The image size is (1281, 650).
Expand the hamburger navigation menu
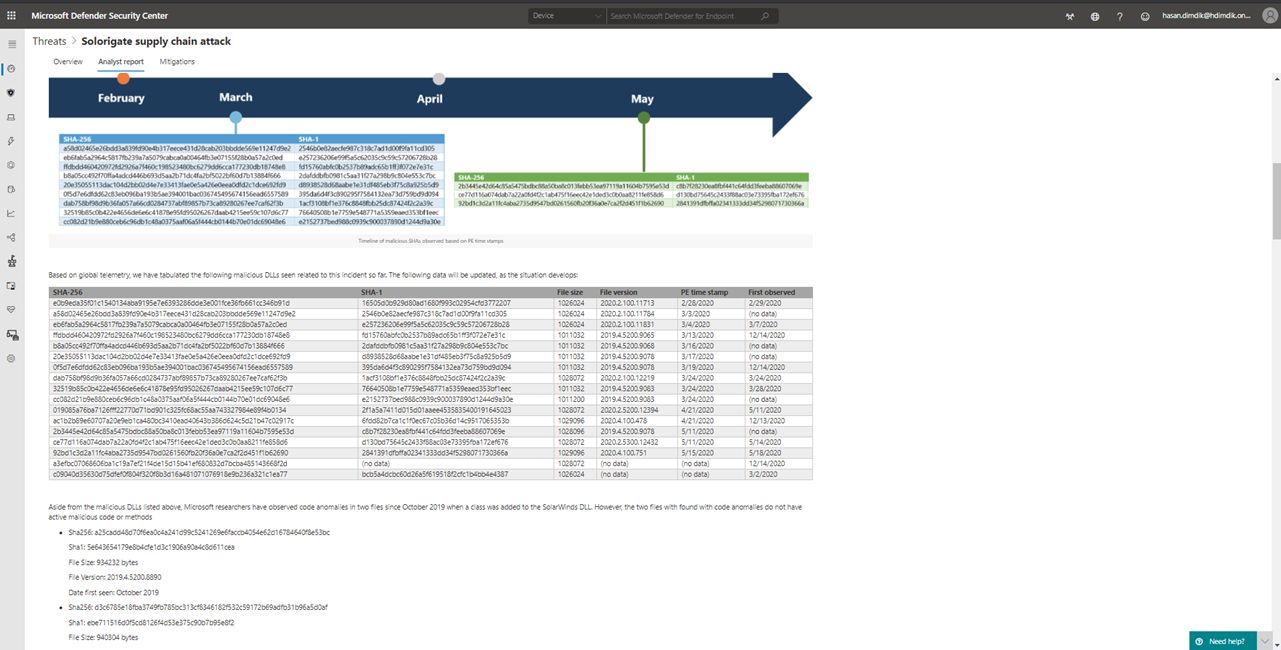pos(12,44)
